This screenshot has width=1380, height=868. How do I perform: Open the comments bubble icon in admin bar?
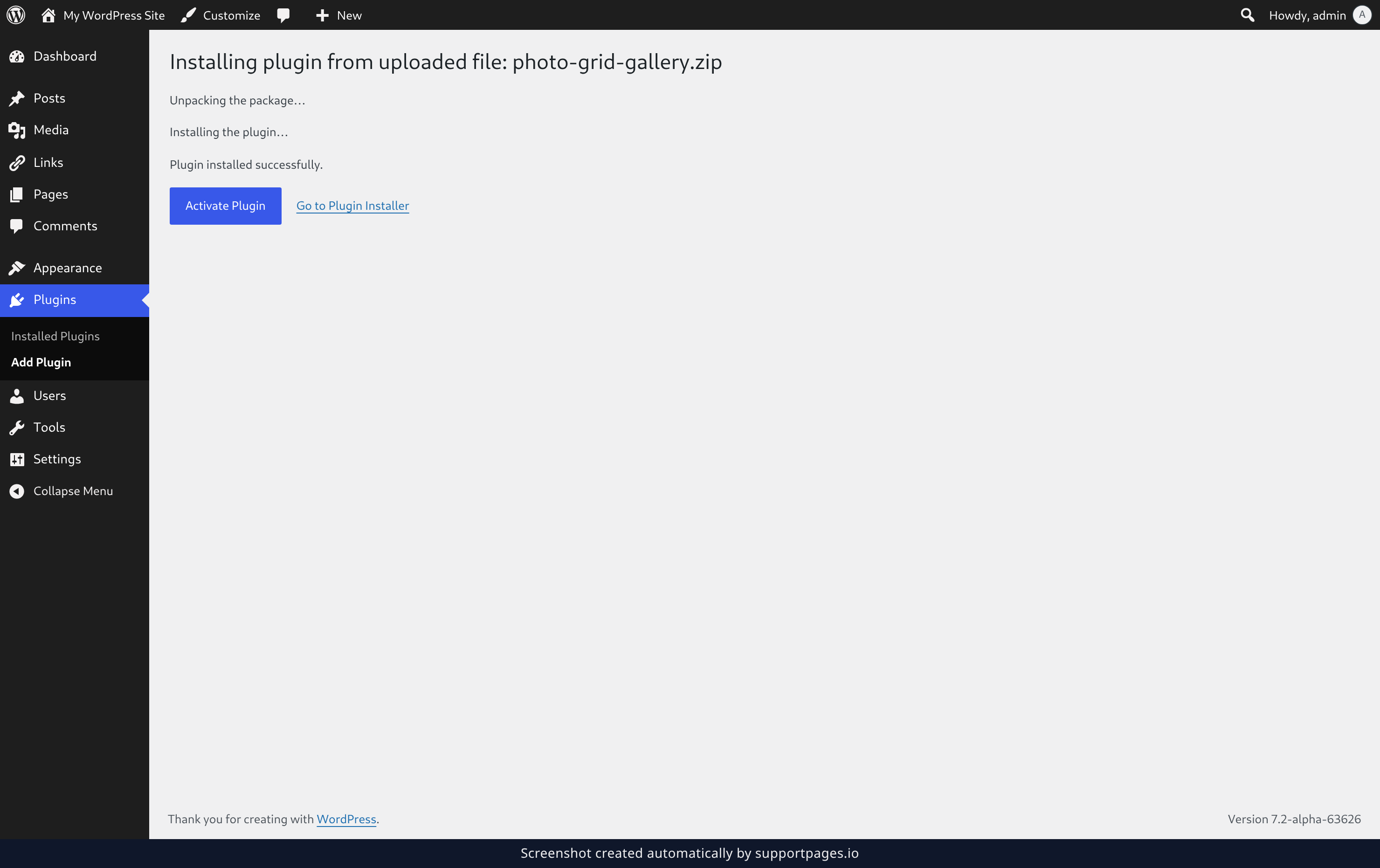pos(283,15)
